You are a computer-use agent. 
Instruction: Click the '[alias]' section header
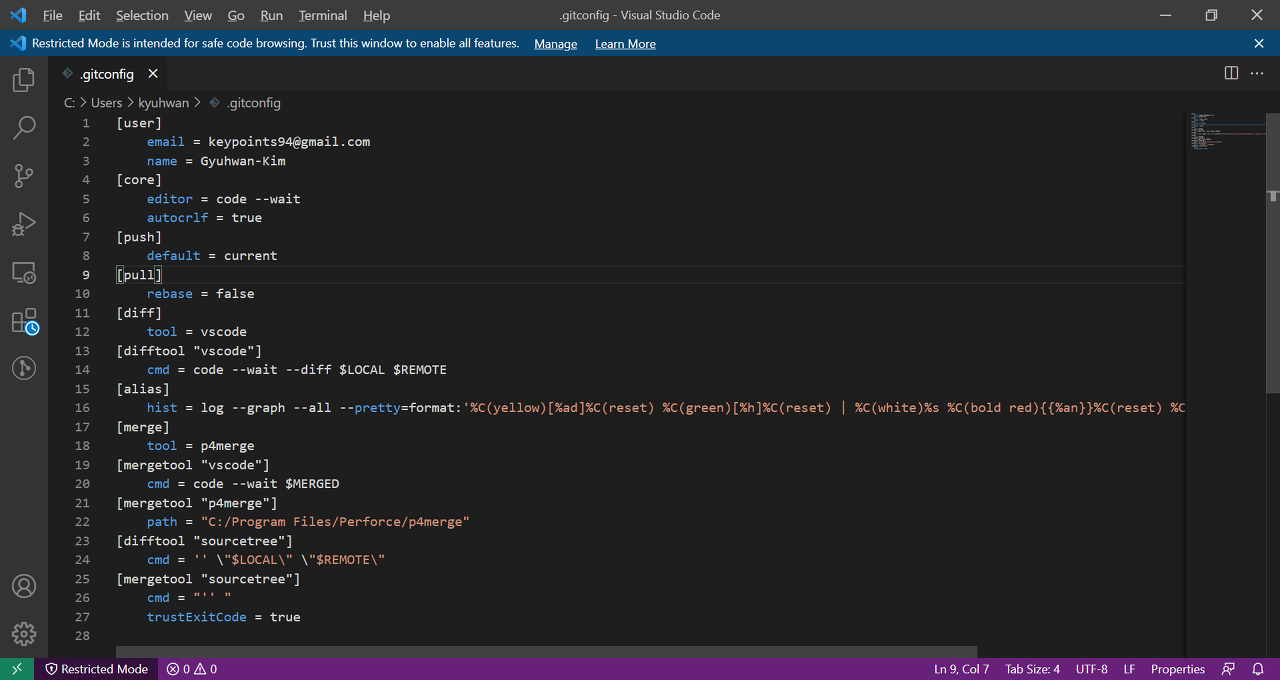coord(143,388)
